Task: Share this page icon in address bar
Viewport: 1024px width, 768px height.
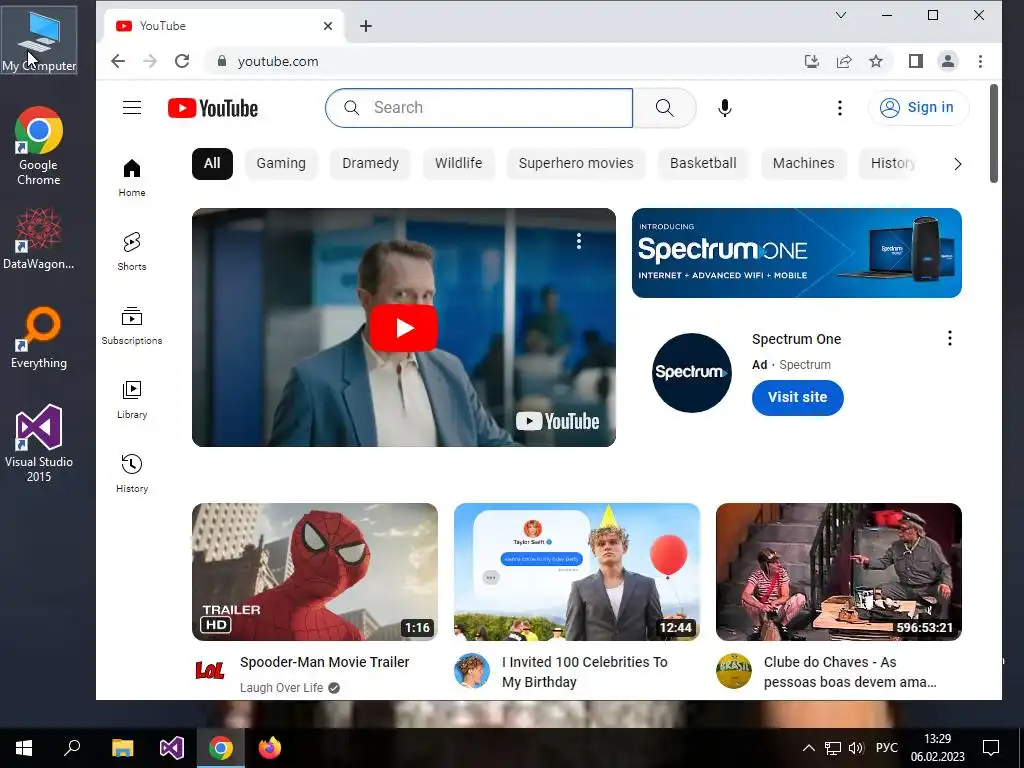Action: coord(844,61)
